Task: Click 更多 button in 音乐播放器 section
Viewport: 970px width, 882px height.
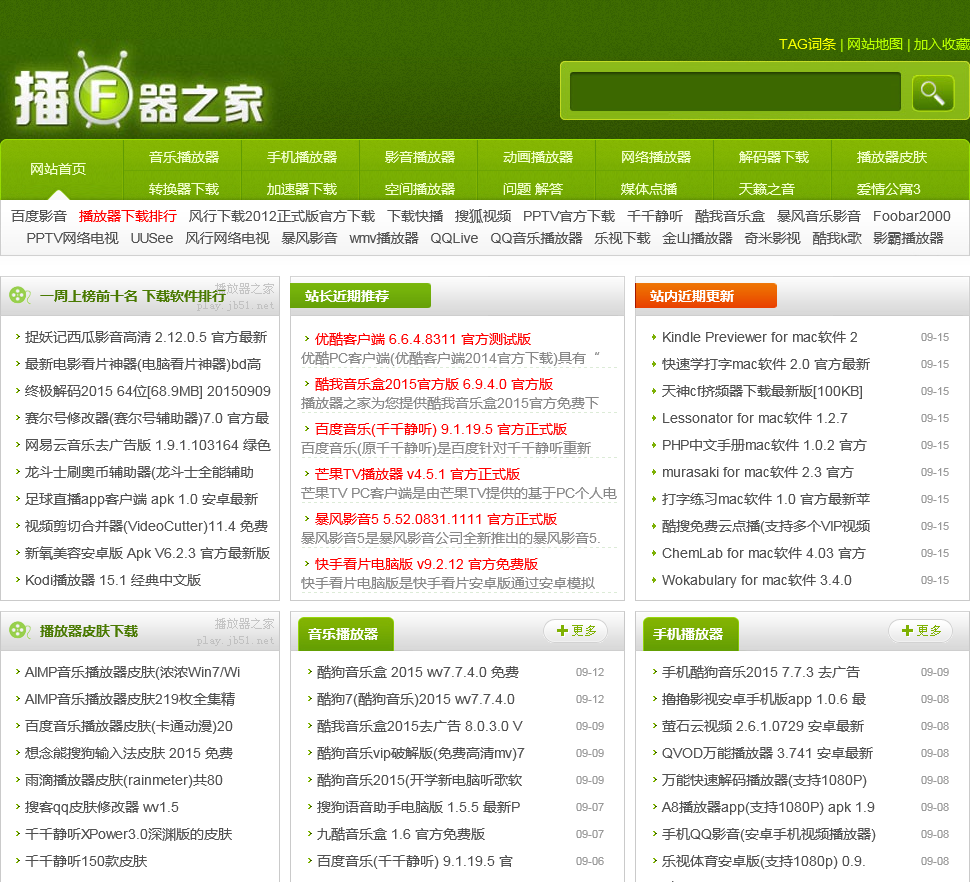Action: point(576,630)
